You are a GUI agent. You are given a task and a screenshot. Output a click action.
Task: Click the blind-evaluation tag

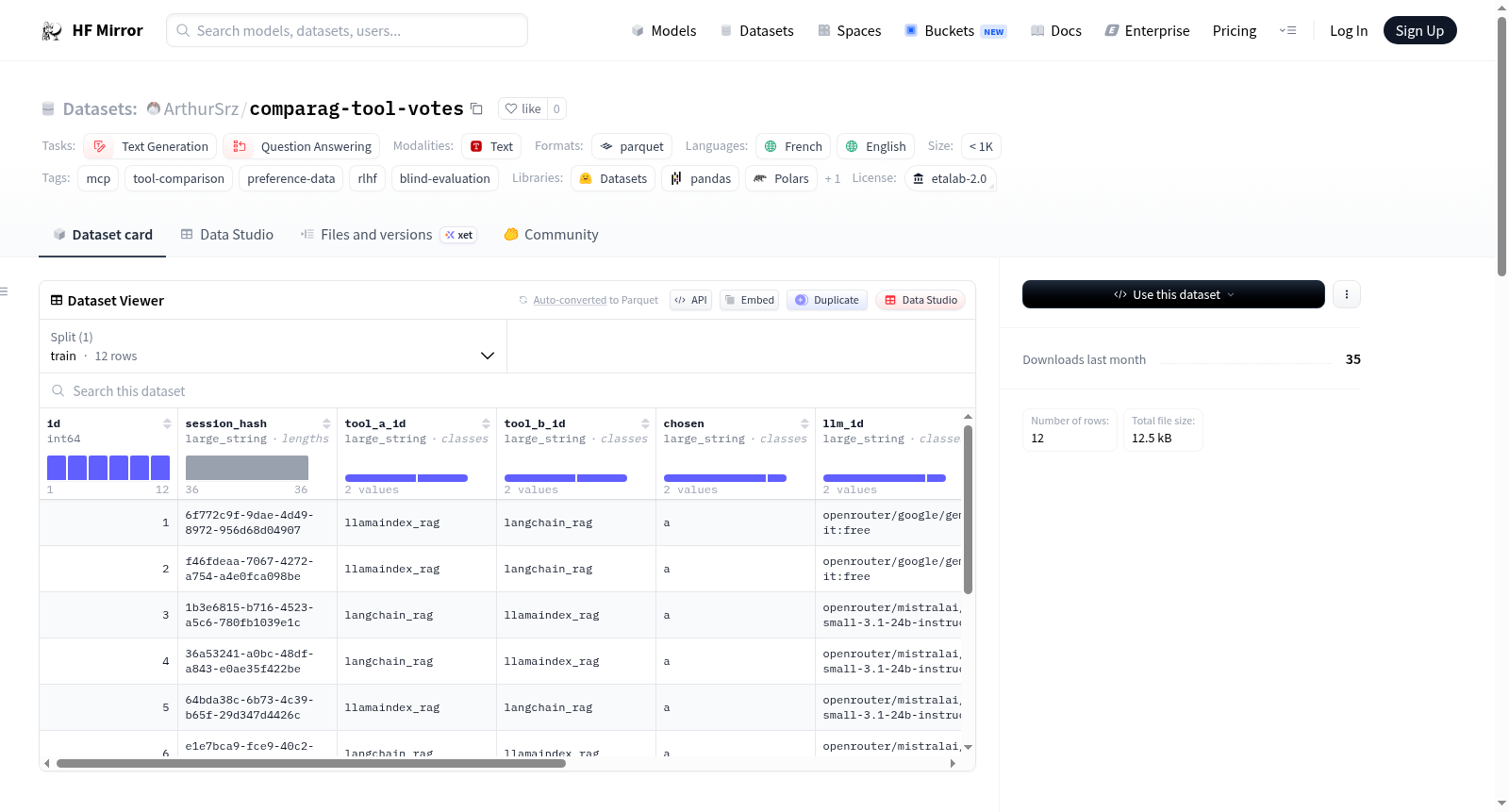coord(444,178)
